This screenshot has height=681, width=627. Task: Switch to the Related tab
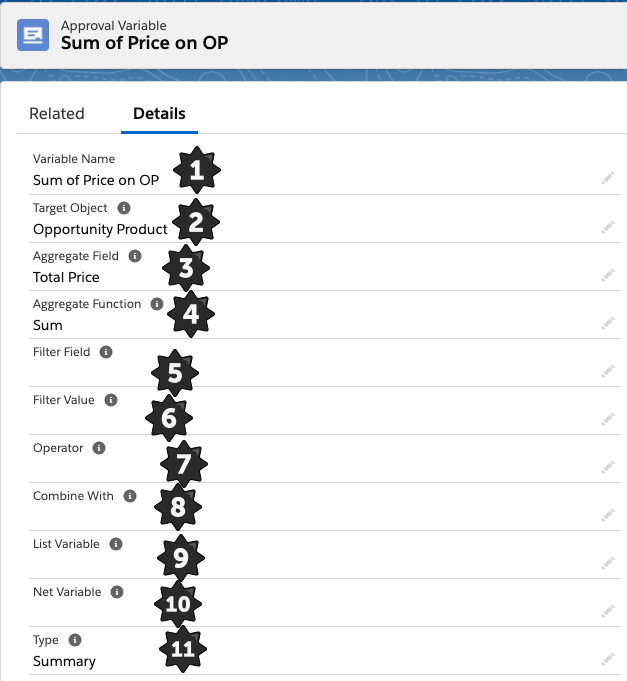pos(57,114)
